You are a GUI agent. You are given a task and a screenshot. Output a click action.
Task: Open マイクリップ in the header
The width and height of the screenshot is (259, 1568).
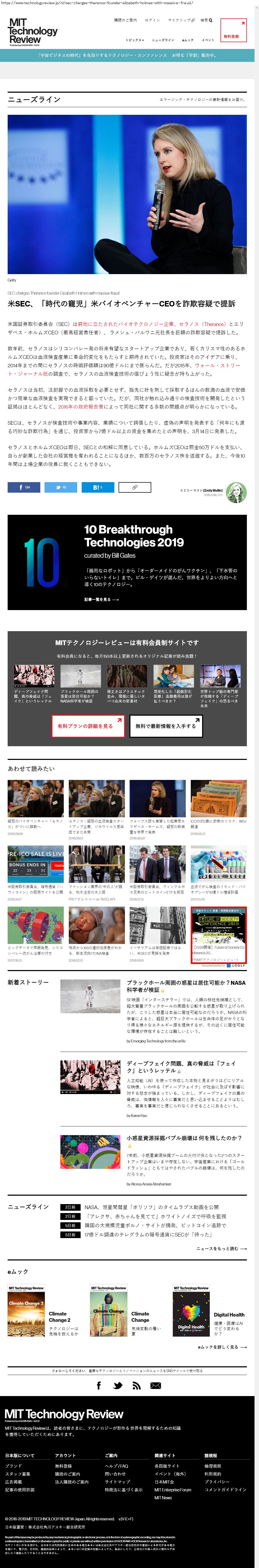pyautogui.click(x=181, y=20)
